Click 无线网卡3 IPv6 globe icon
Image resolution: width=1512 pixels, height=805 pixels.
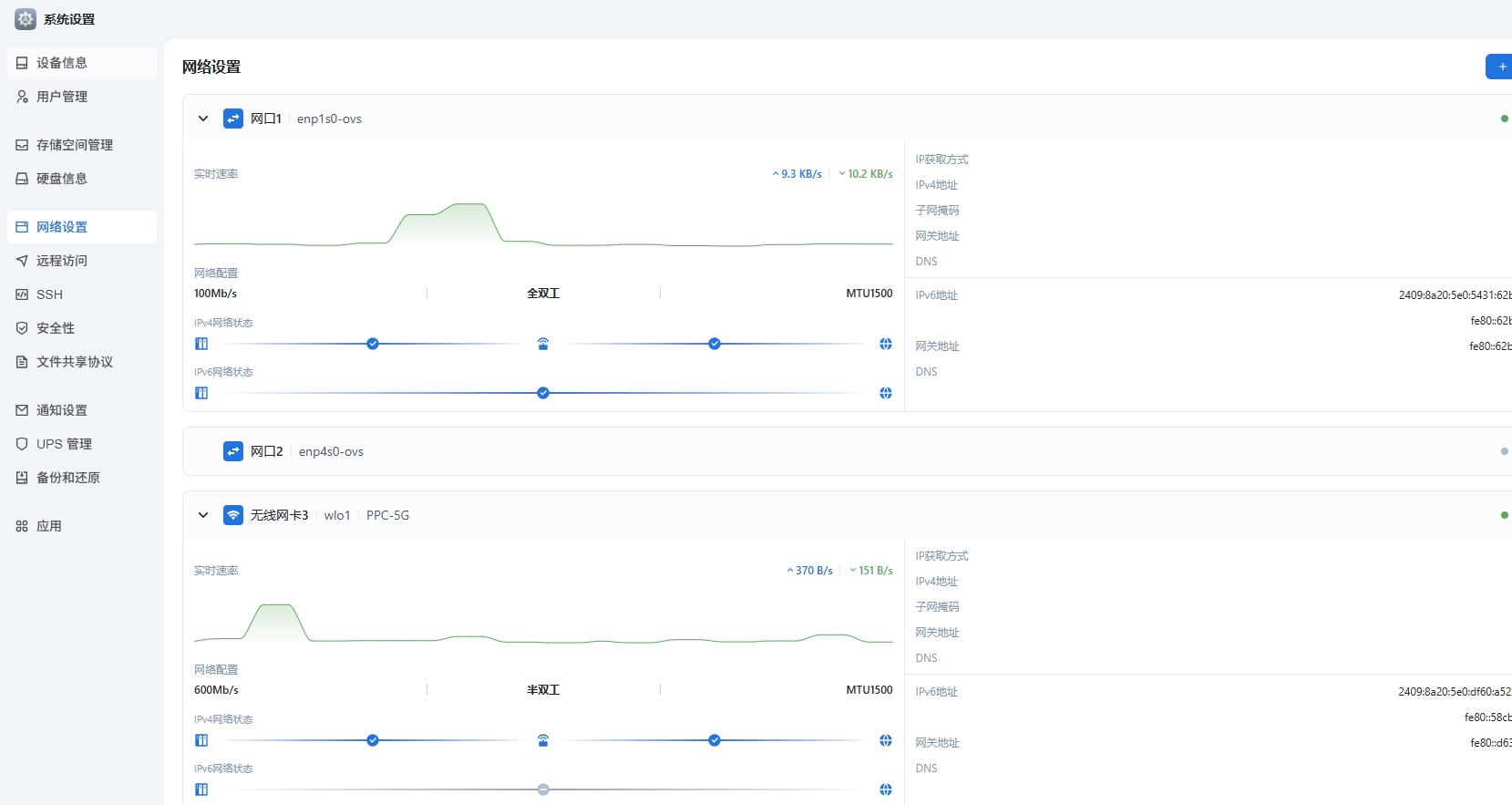[886, 790]
